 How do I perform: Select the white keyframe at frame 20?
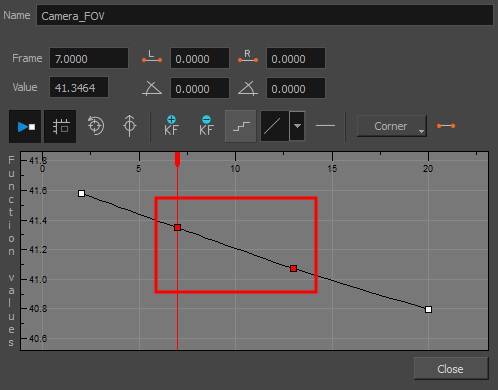(x=428, y=309)
